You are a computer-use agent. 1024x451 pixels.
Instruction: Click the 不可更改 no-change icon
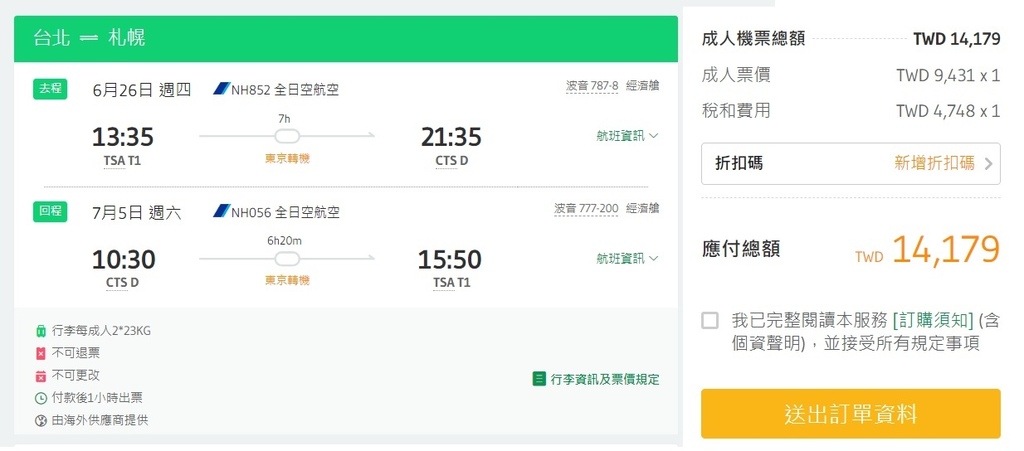41,375
